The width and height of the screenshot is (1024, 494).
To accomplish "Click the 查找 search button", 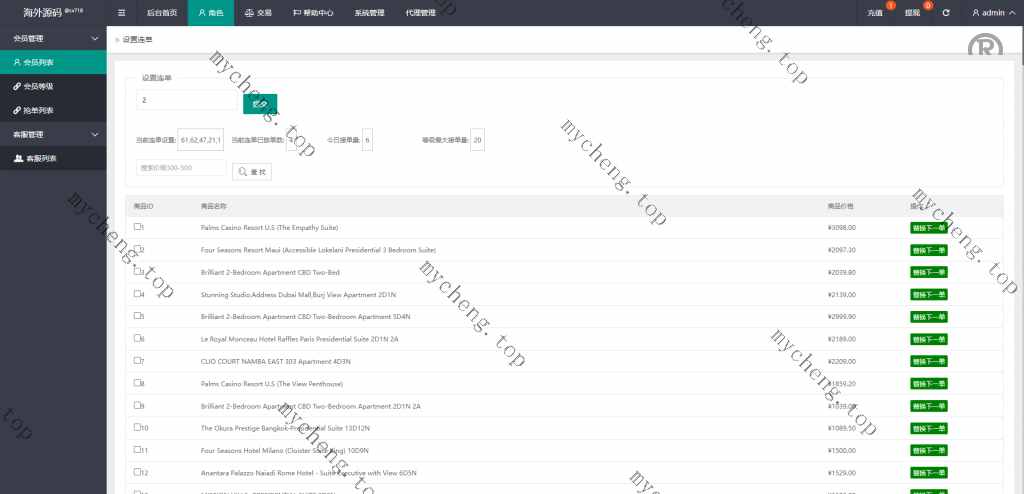I will coord(252,172).
